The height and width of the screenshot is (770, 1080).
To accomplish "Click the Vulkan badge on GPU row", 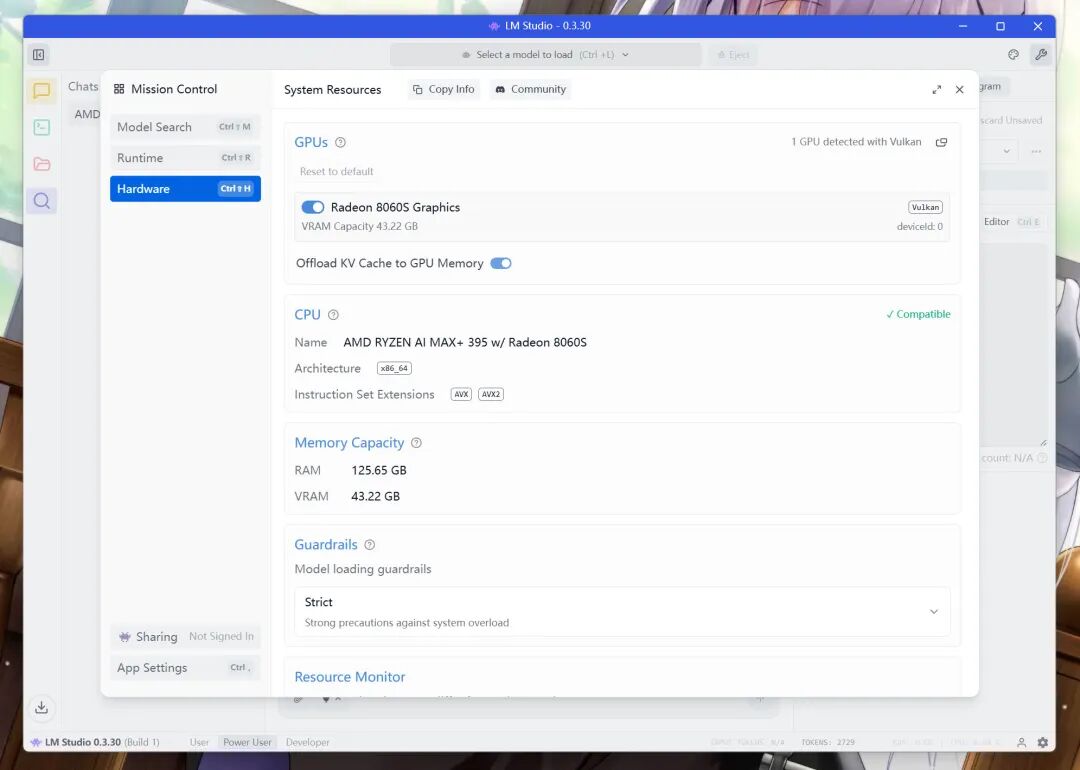I will 925,207.
